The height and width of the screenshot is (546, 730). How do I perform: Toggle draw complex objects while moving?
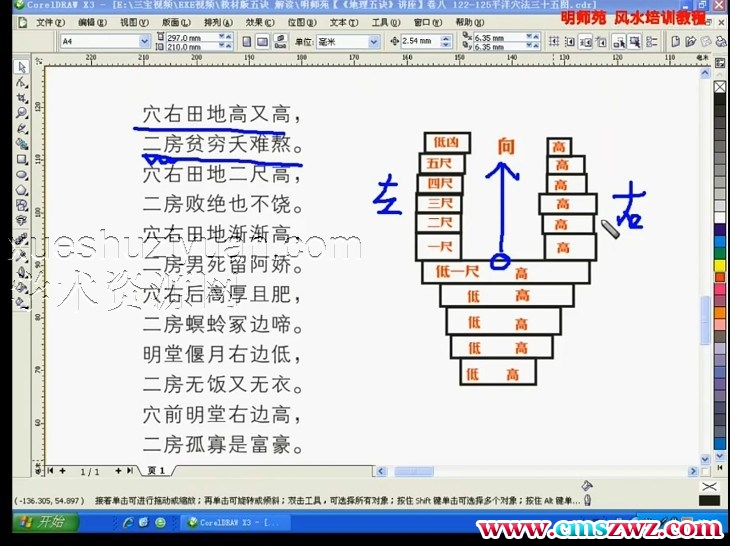coord(619,42)
